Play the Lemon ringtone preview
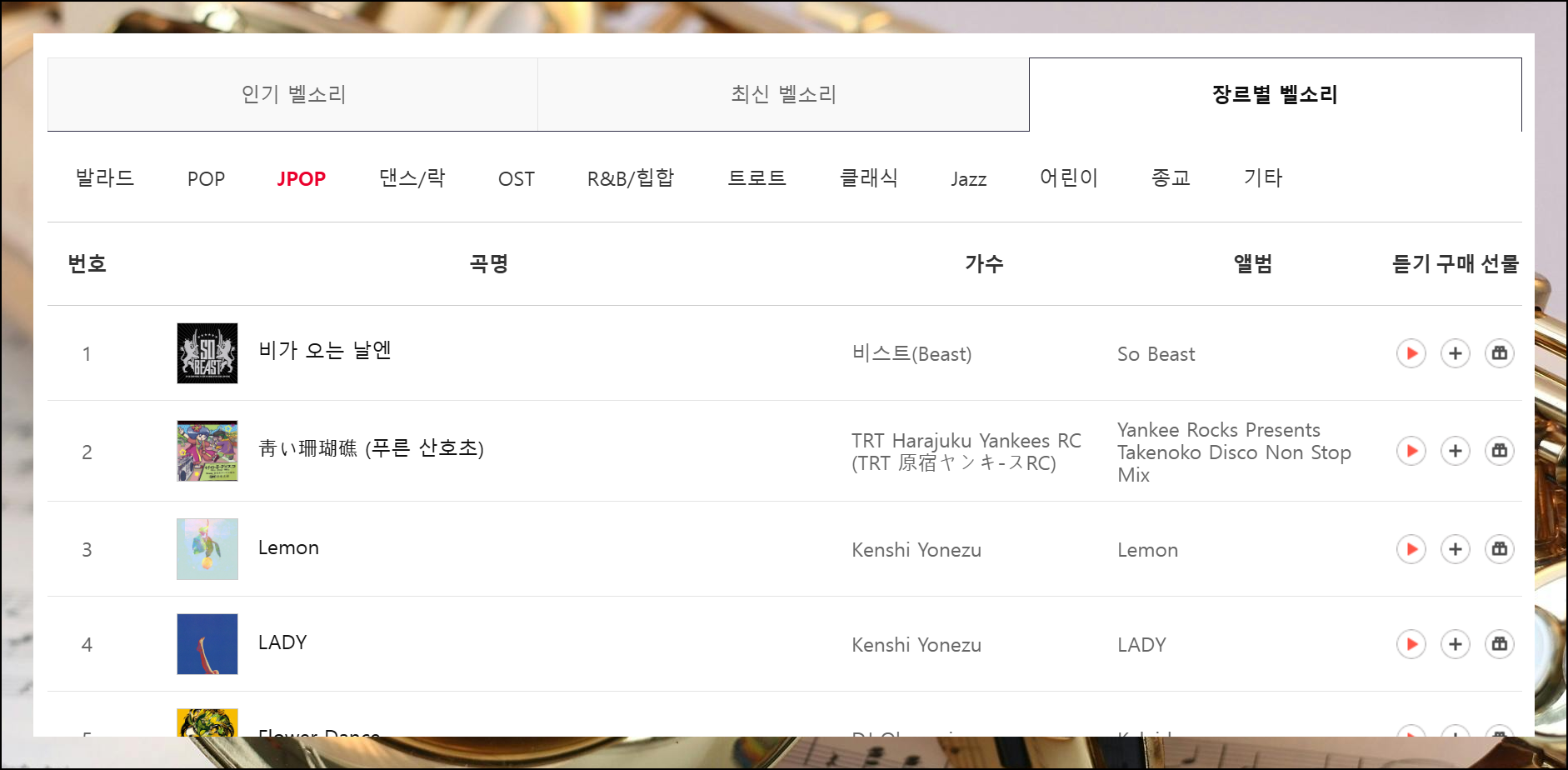The height and width of the screenshot is (770, 1568). coord(1411,549)
